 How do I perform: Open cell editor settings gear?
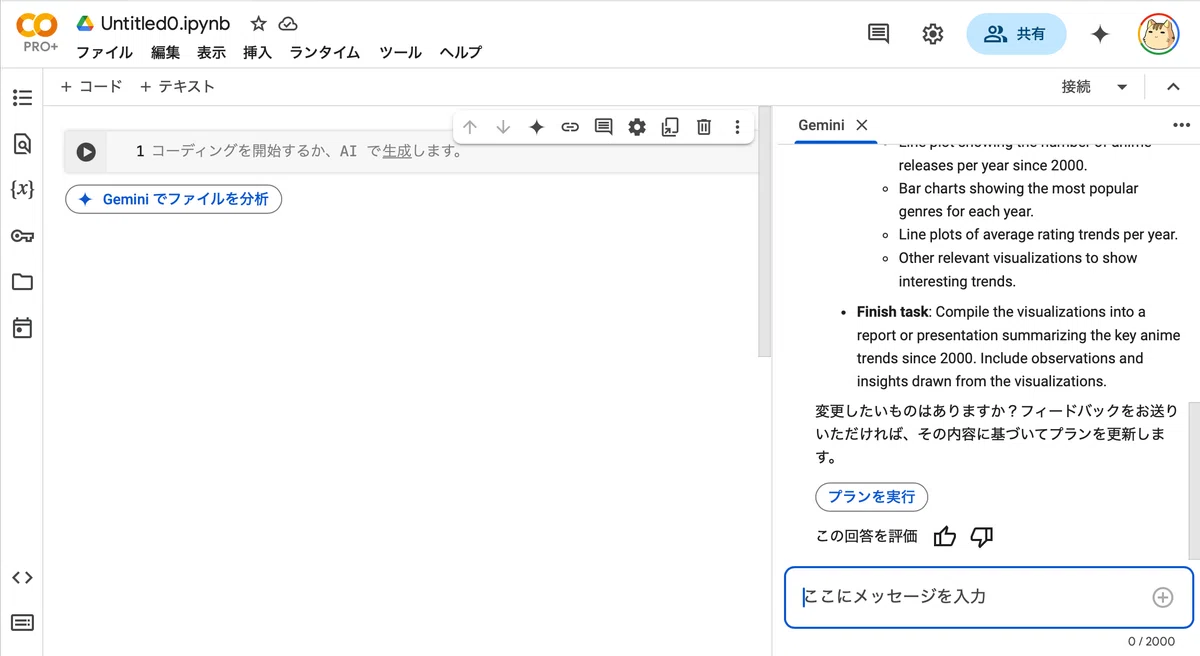coord(637,127)
